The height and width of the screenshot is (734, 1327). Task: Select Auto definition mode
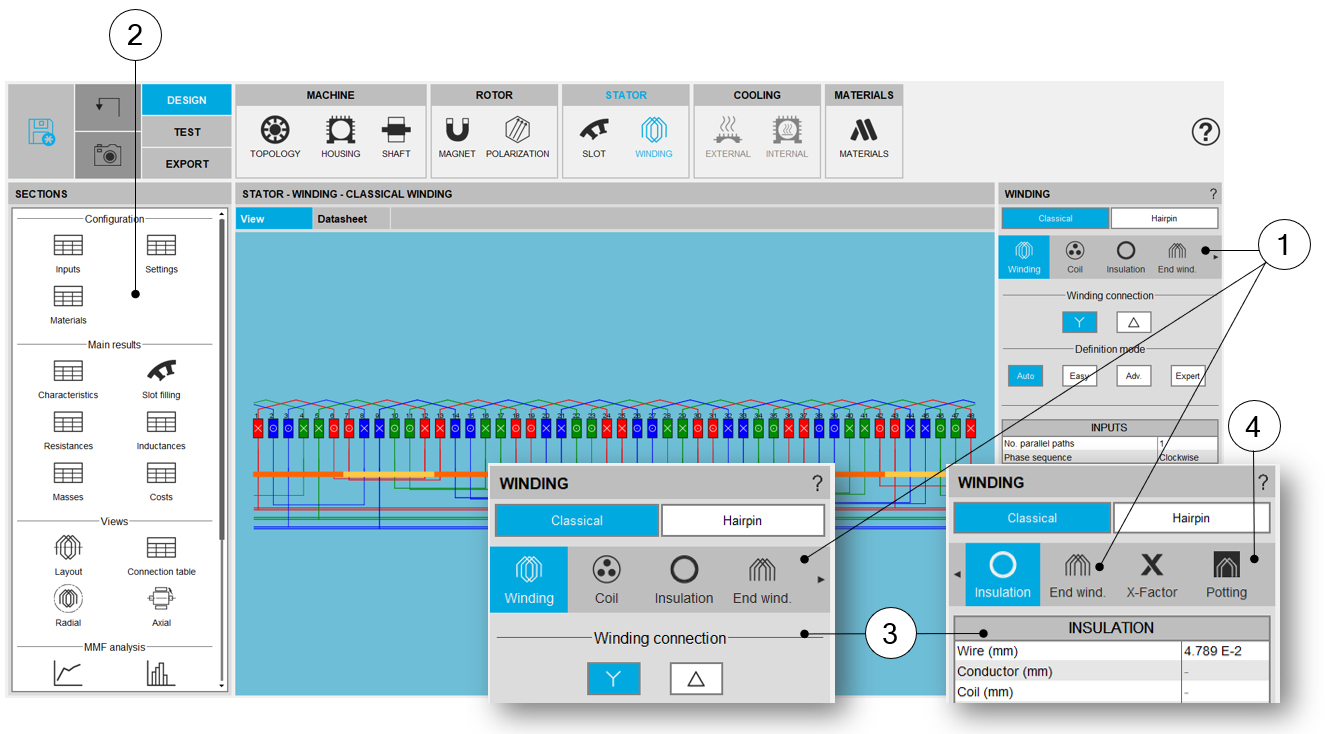(1025, 376)
